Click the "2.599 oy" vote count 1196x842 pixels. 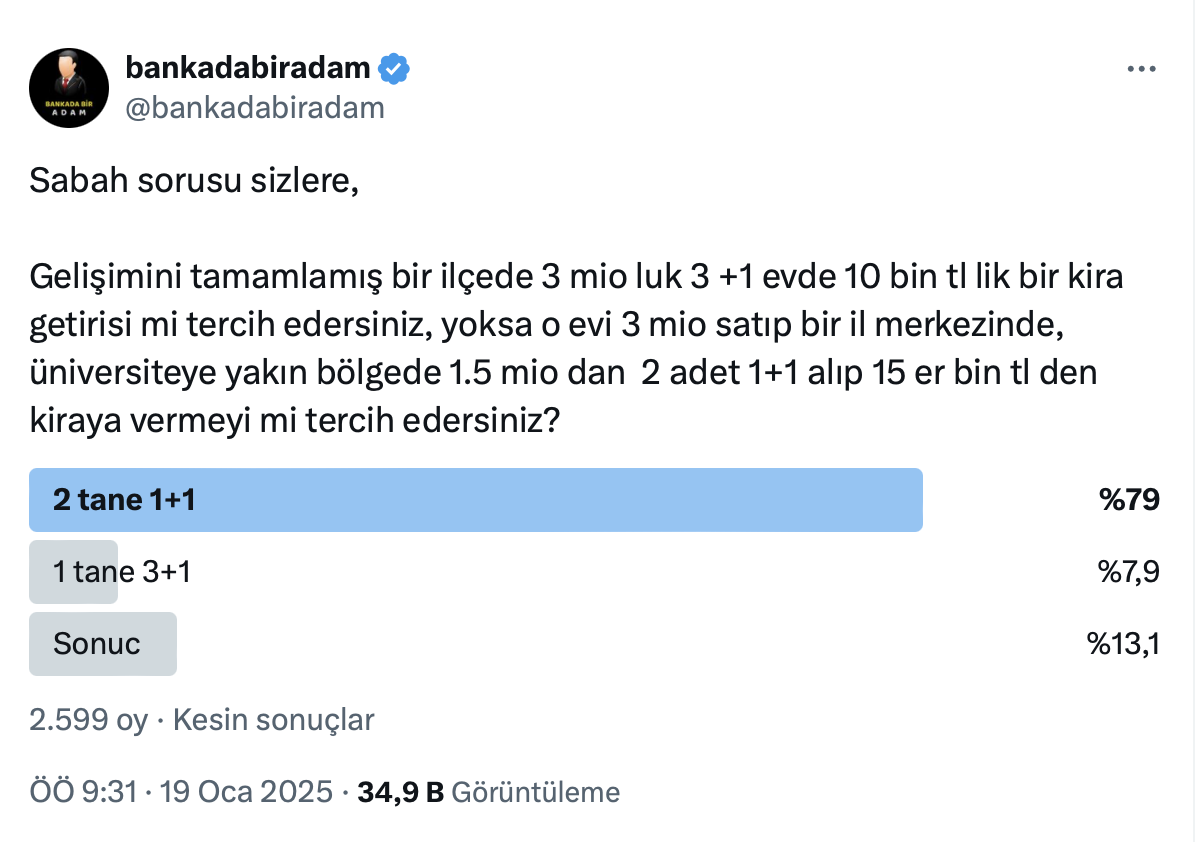(x=88, y=720)
